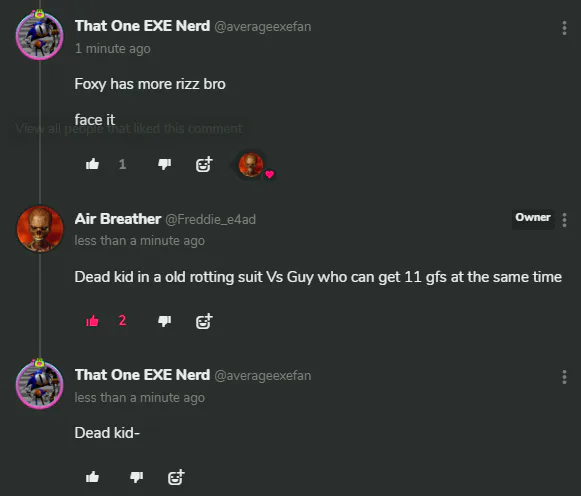Open 'That One EXE Nerd' name on last reply
This screenshot has height=496, width=581.
click(142, 375)
